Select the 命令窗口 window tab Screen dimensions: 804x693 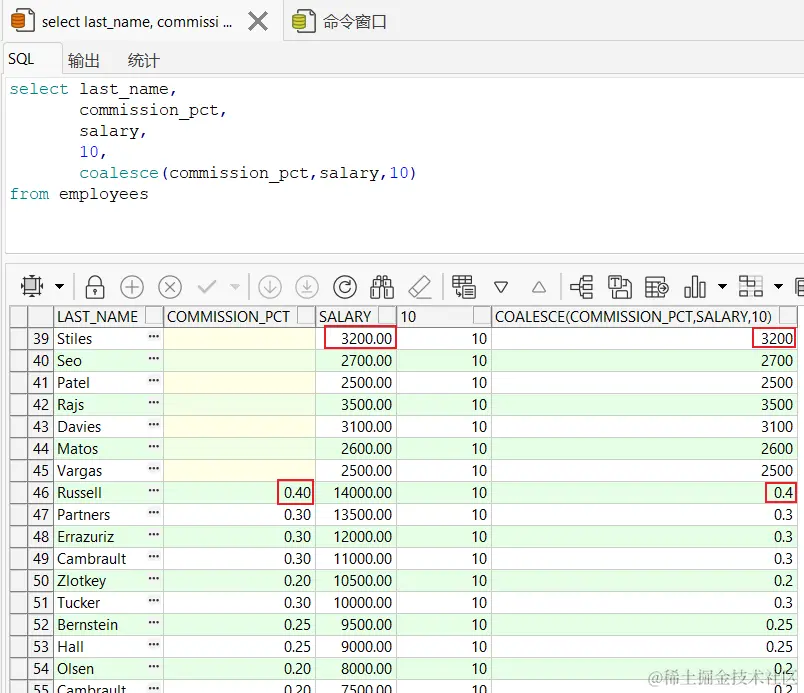coord(354,22)
